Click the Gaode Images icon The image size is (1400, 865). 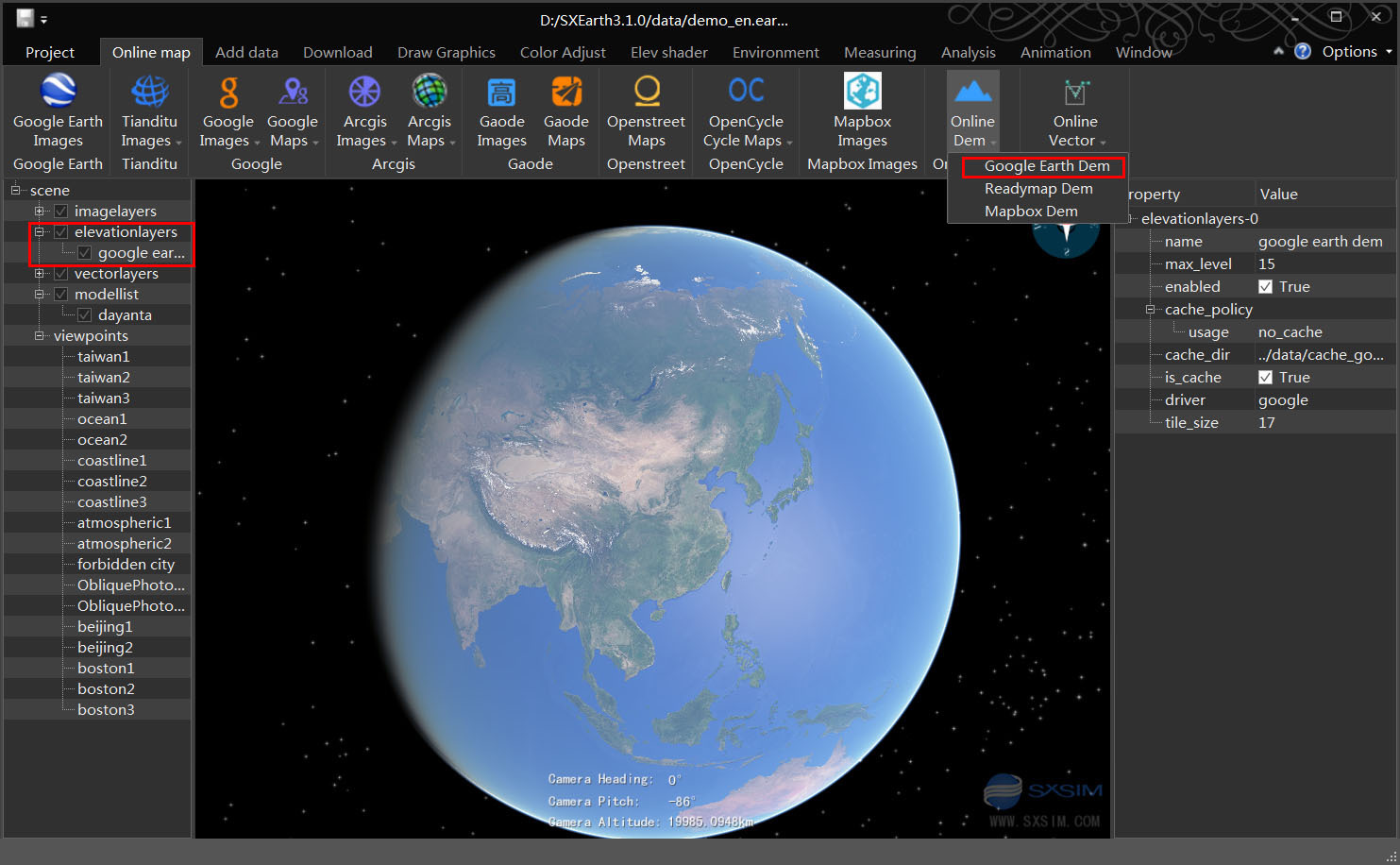(x=501, y=93)
